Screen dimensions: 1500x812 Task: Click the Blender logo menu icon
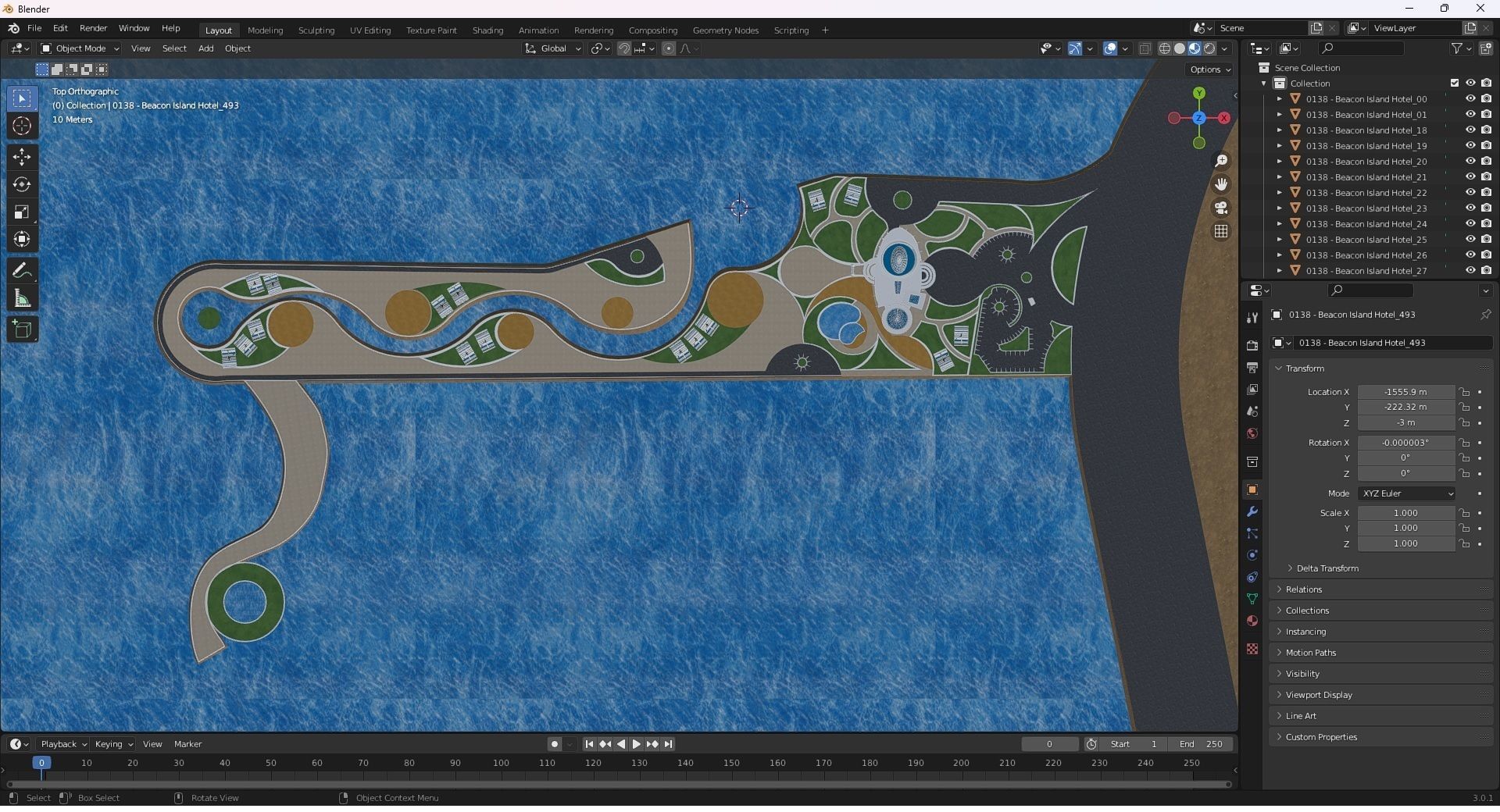pos(13,28)
